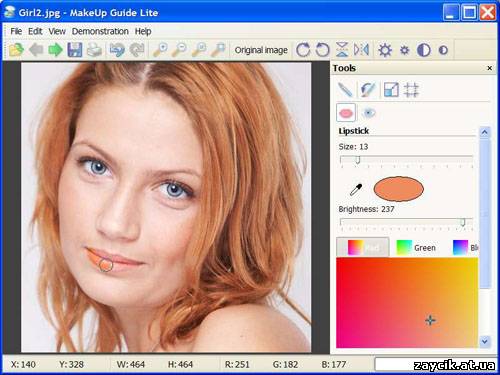
Task: Save image with floppy disk icon
Action: coord(75,50)
